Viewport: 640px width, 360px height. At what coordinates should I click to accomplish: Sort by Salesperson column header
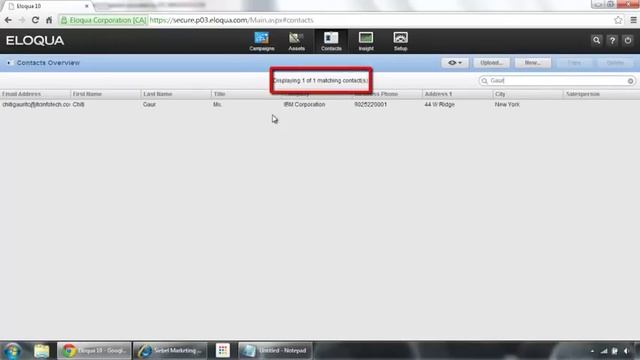602,94
